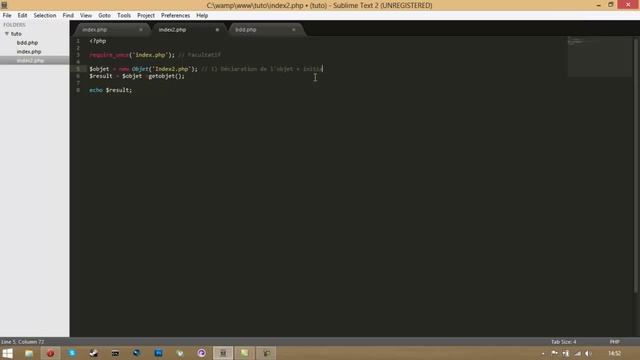Open the pale grey-green taskbar app

(x=180, y=353)
